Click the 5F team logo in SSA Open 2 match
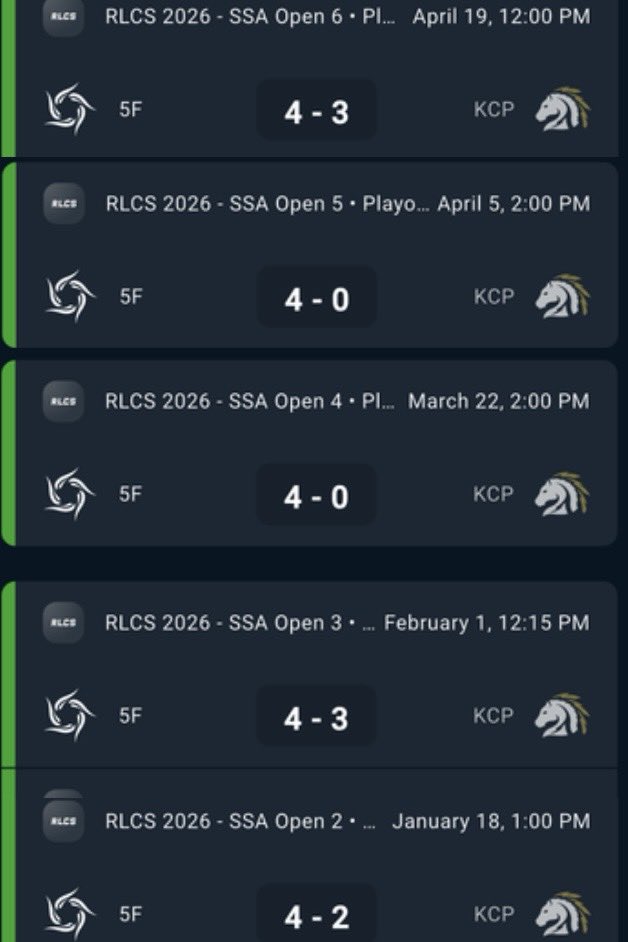 [x=70, y=914]
